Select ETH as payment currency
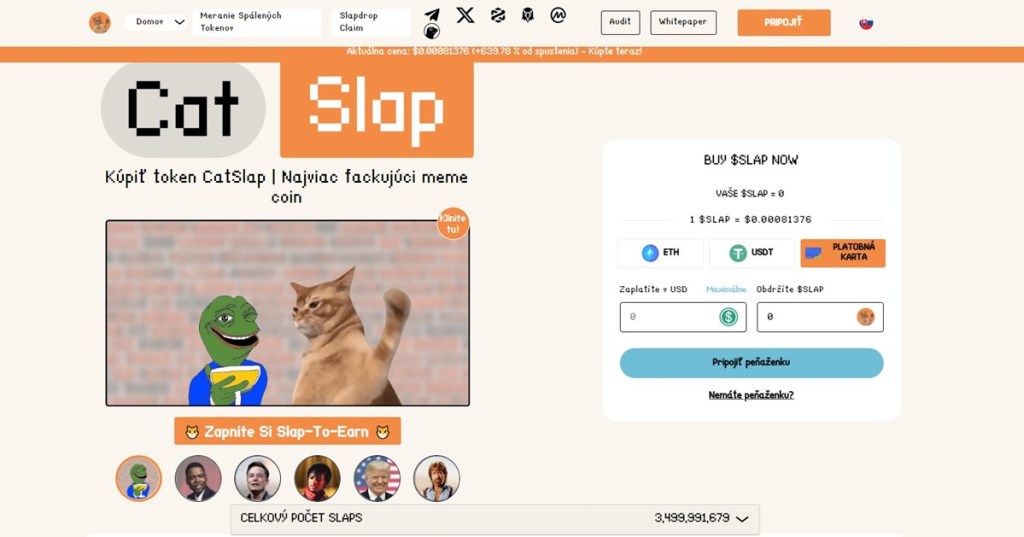This screenshot has height=537, width=1024. point(660,253)
